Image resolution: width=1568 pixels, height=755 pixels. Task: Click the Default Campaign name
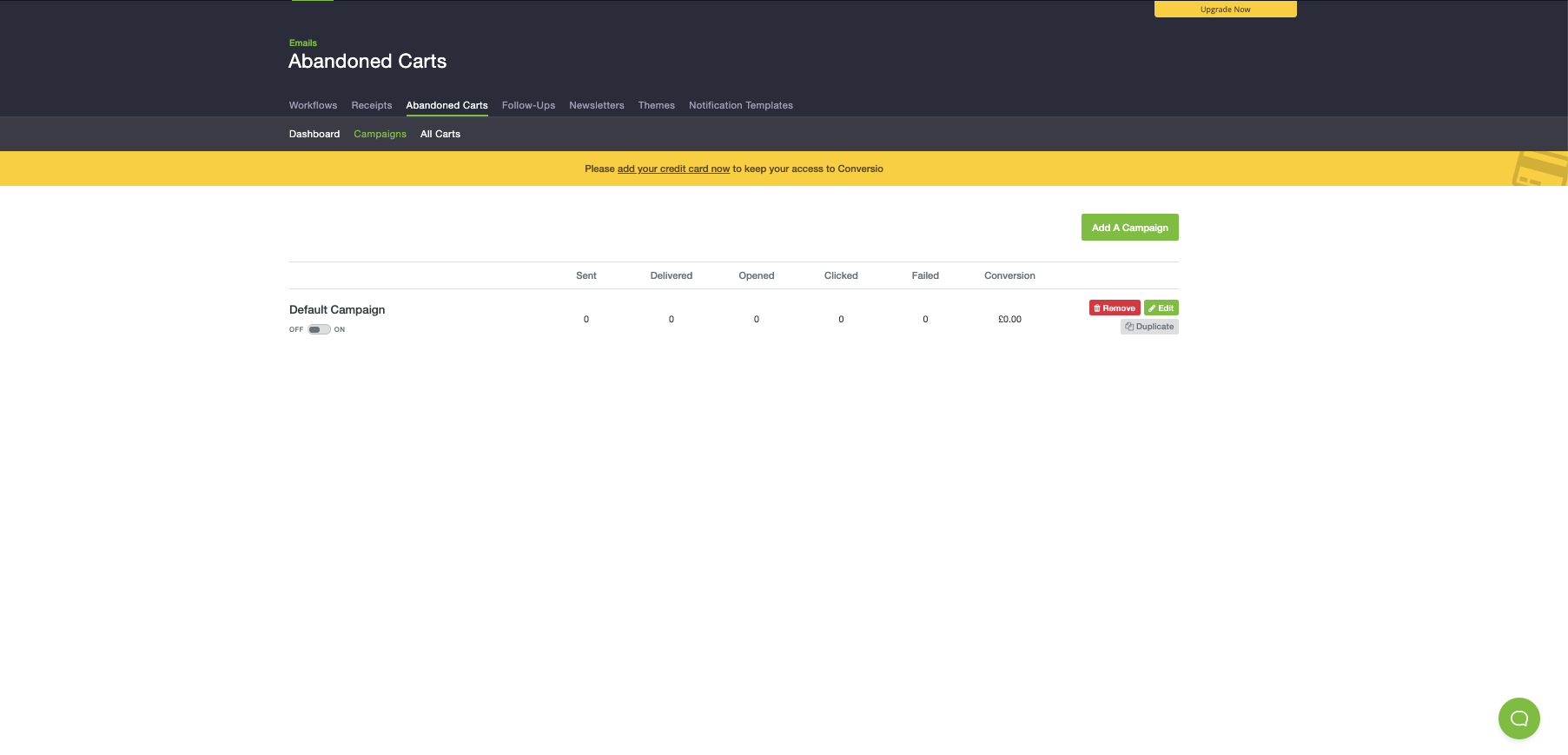pos(337,309)
